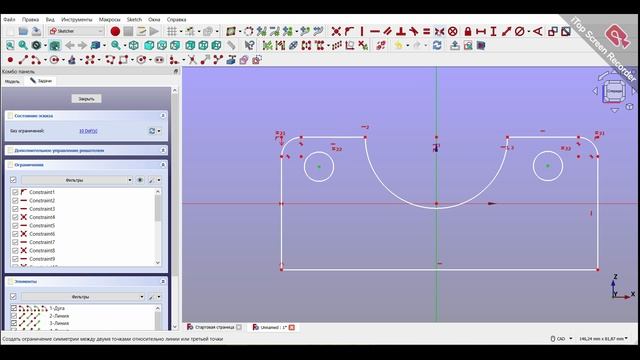Viewport: 640px width, 360px height.
Task: Select the Polyline drawing tool
Action: click(110, 60)
